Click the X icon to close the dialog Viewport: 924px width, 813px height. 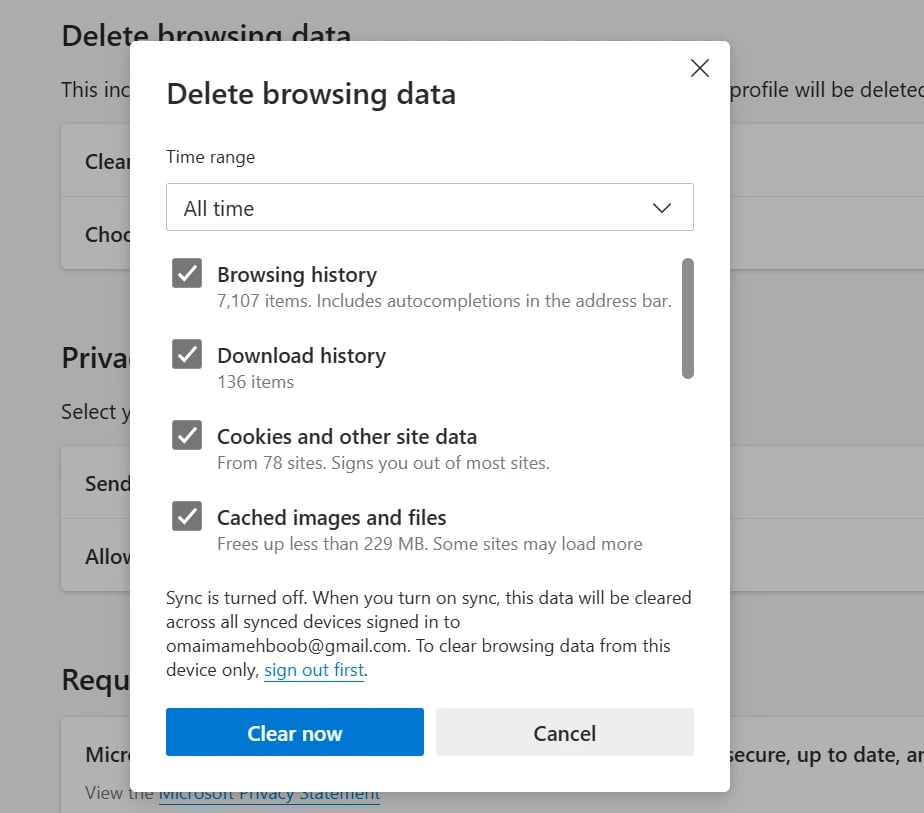[x=699, y=68]
